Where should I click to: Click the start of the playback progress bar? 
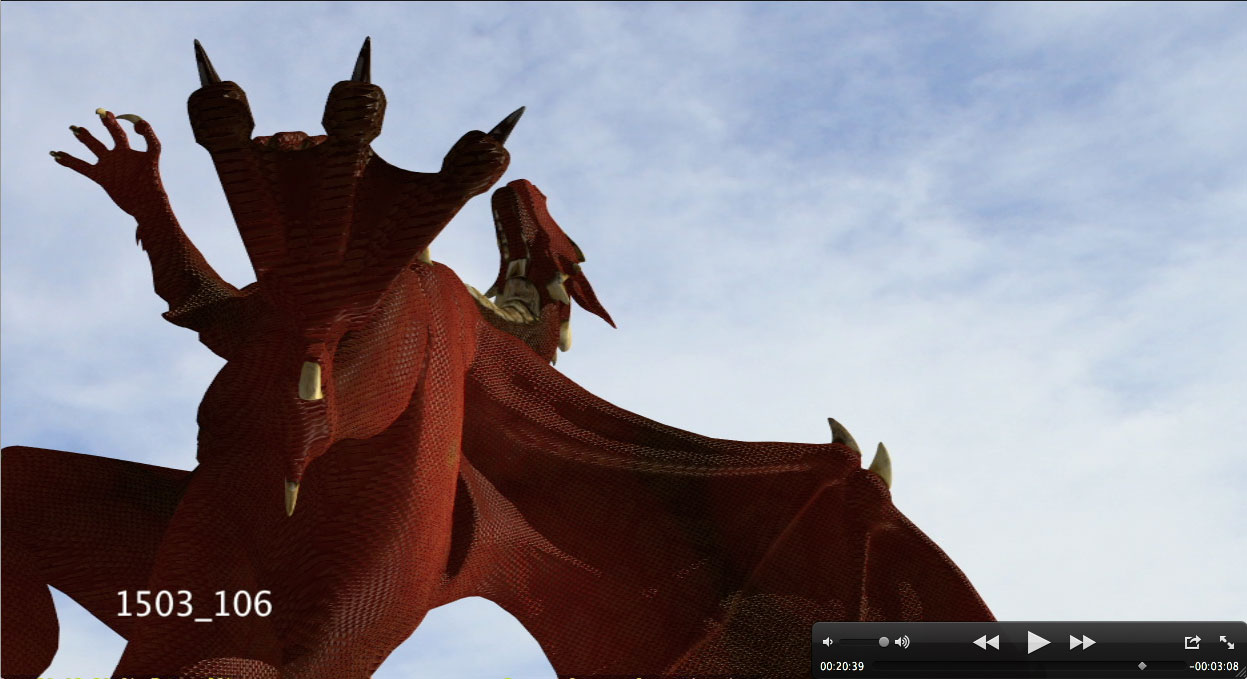877,665
